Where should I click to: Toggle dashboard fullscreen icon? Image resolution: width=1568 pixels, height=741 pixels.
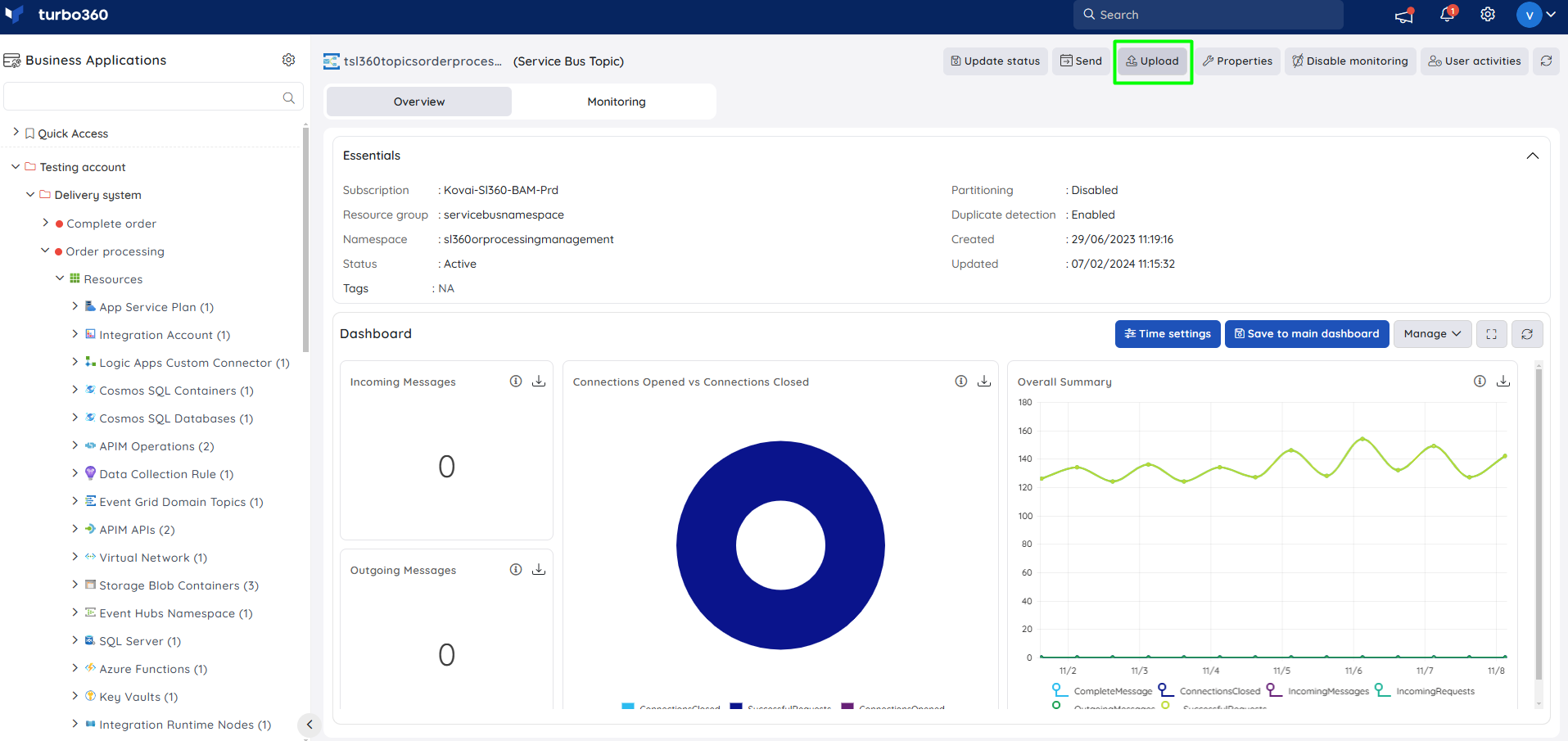click(1491, 333)
